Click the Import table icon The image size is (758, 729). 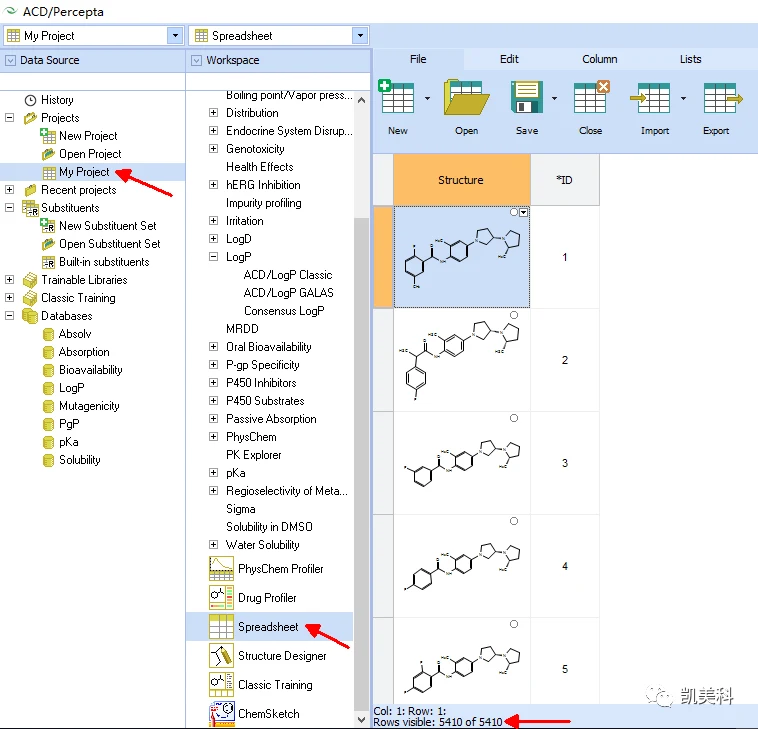click(x=650, y=98)
